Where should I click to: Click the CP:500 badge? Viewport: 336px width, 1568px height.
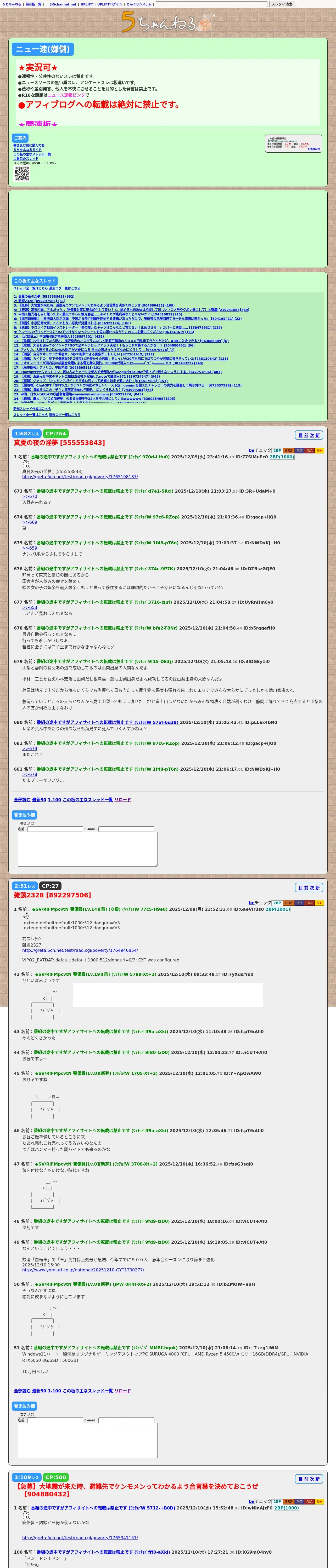coord(56,1477)
